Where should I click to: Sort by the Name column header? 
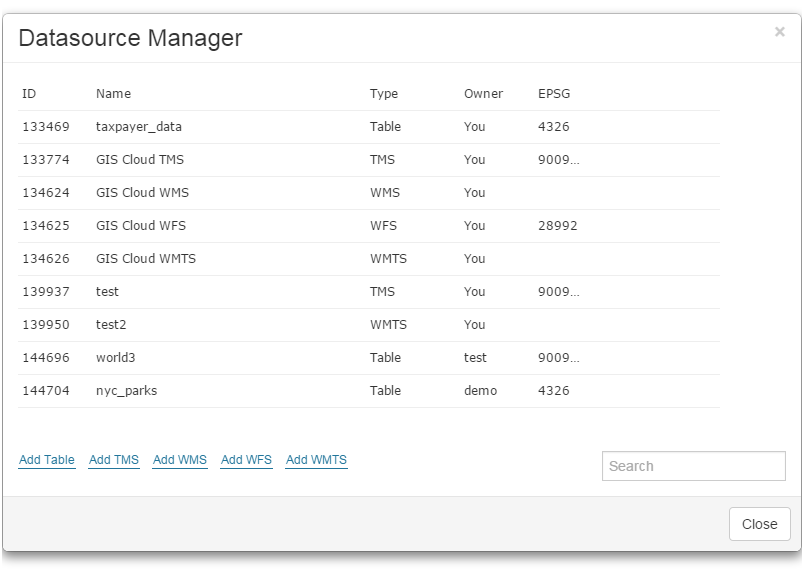pos(113,93)
